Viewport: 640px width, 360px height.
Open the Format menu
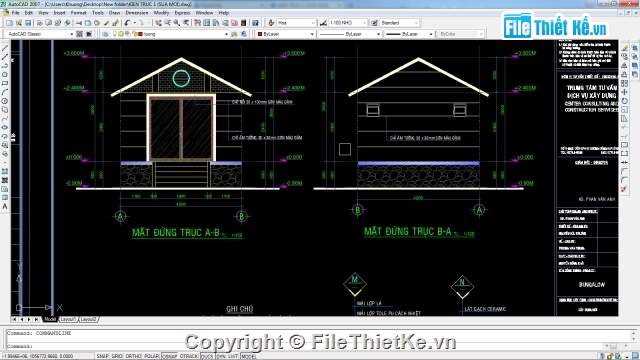78,13
